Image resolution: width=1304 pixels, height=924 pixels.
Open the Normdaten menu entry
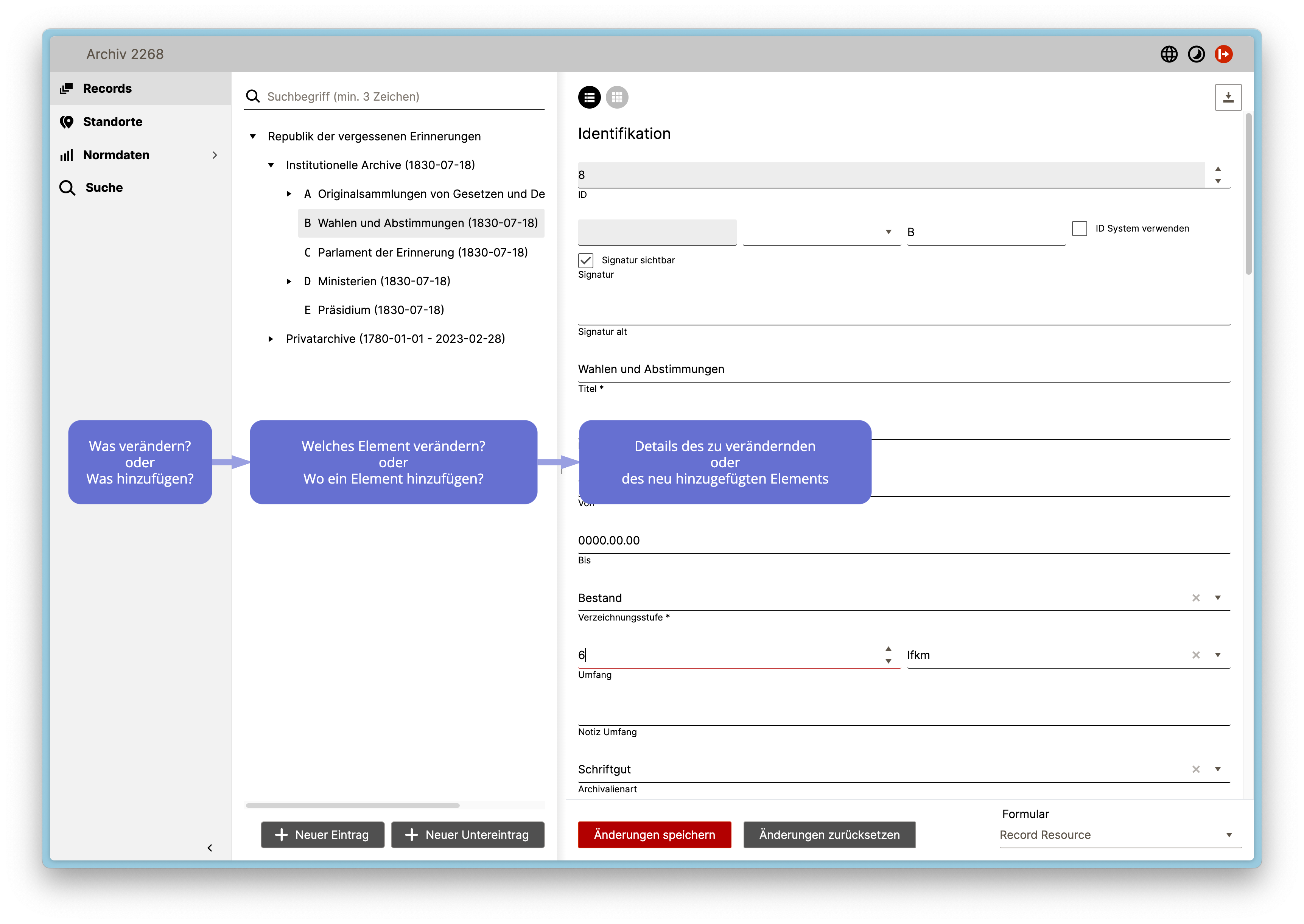[x=116, y=155]
